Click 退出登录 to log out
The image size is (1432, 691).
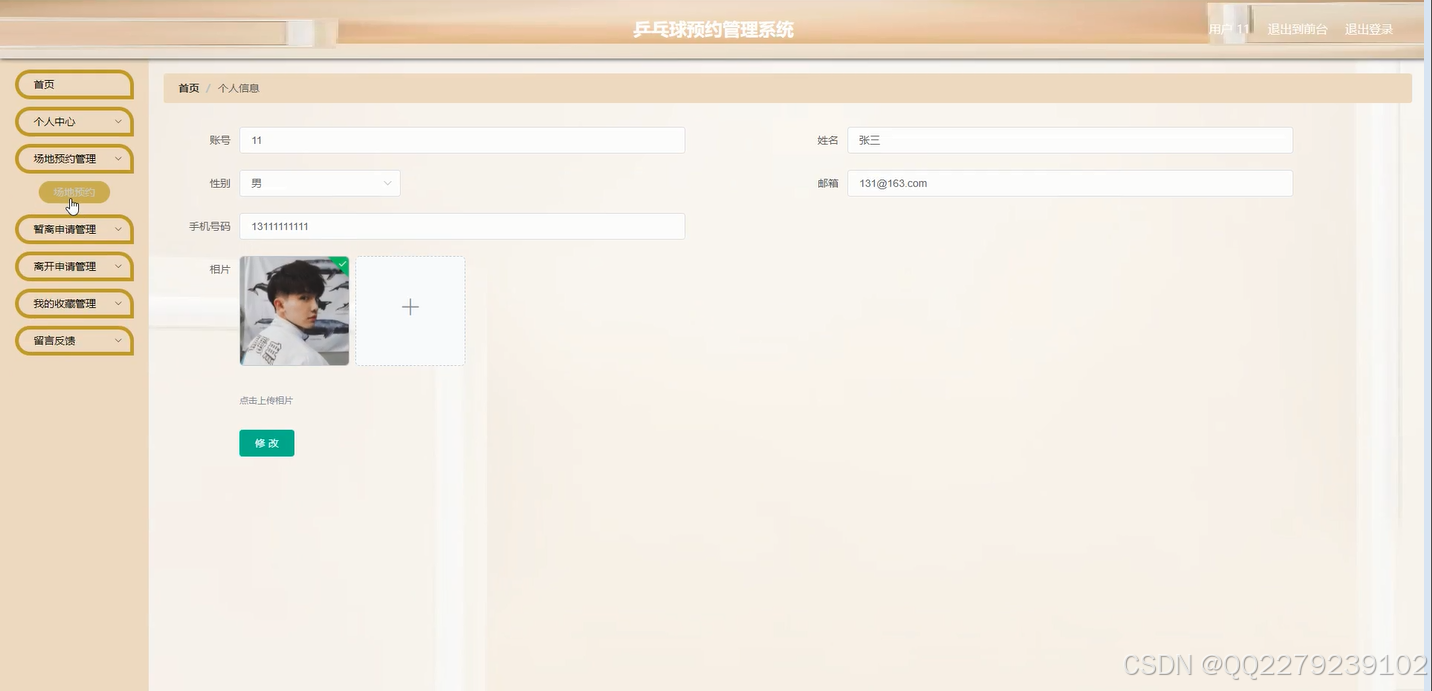(1368, 29)
